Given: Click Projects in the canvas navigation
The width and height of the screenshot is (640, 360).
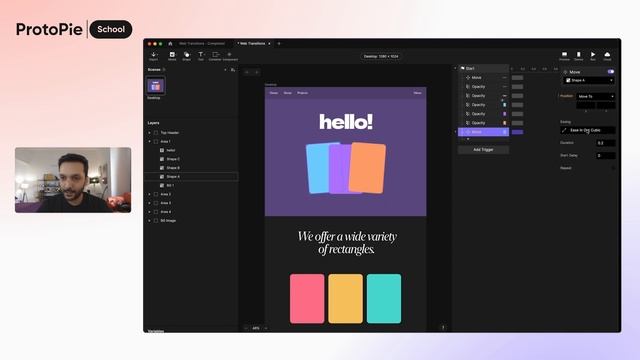Looking at the screenshot, I should pyautogui.click(x=302, y=93).
